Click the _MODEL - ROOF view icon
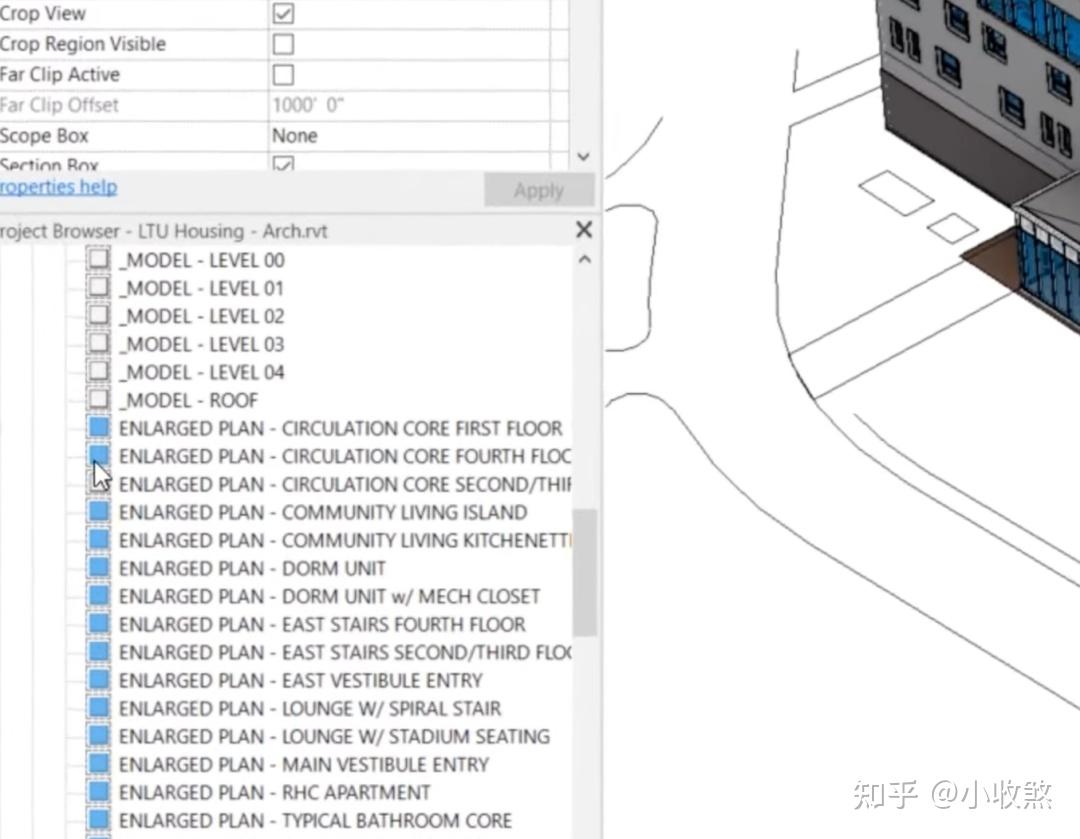Viewport: 1080px width, 839px height. (97, 399)
